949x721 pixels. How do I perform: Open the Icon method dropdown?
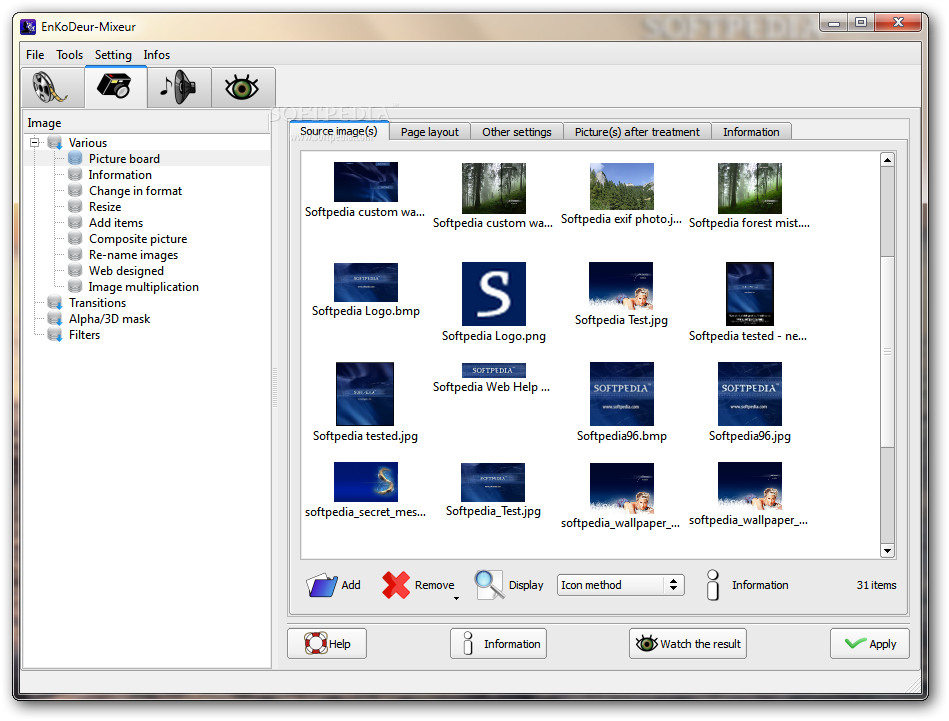coord(620,585)
